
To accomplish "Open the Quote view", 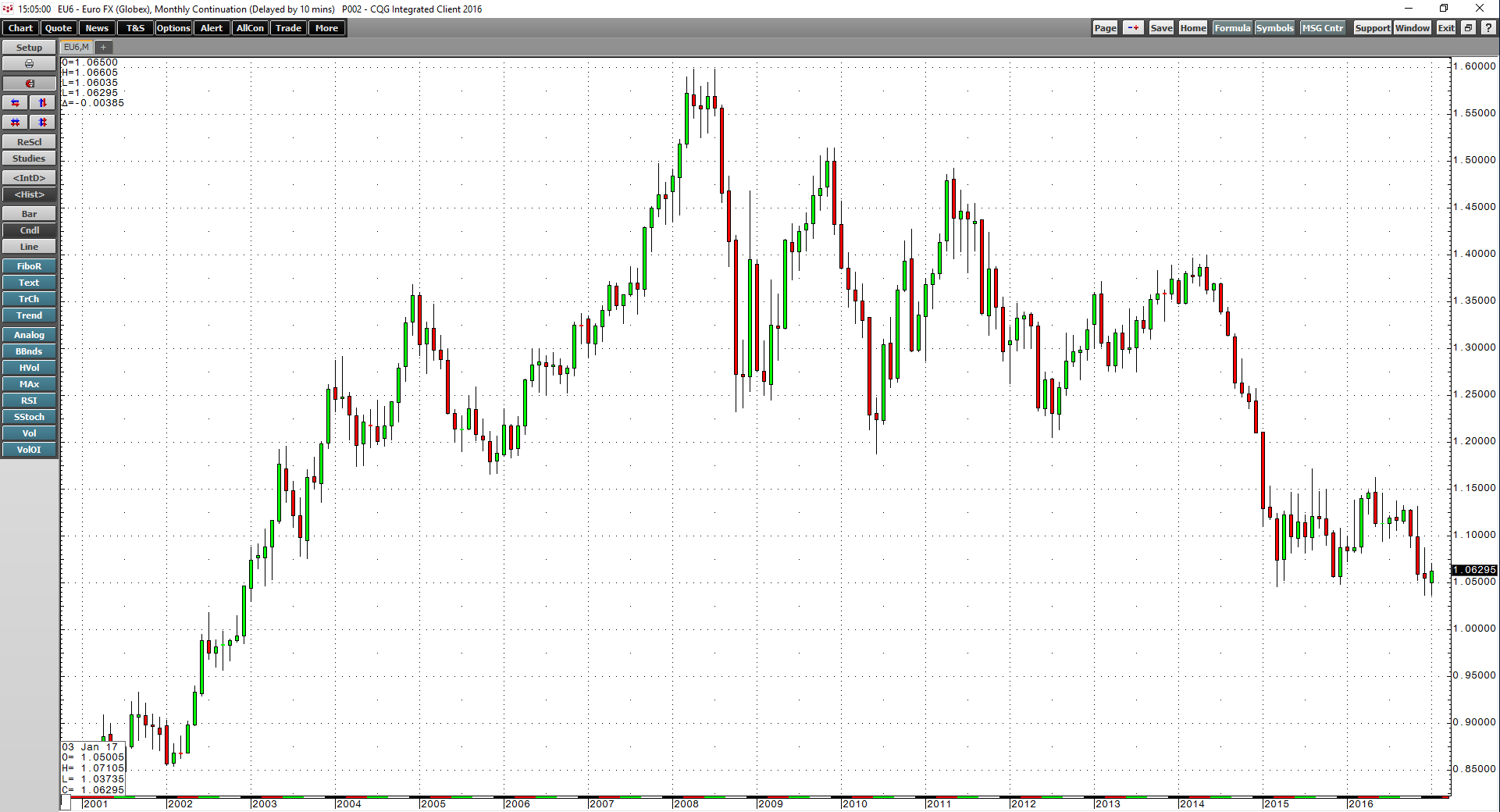I will point(59,28).
